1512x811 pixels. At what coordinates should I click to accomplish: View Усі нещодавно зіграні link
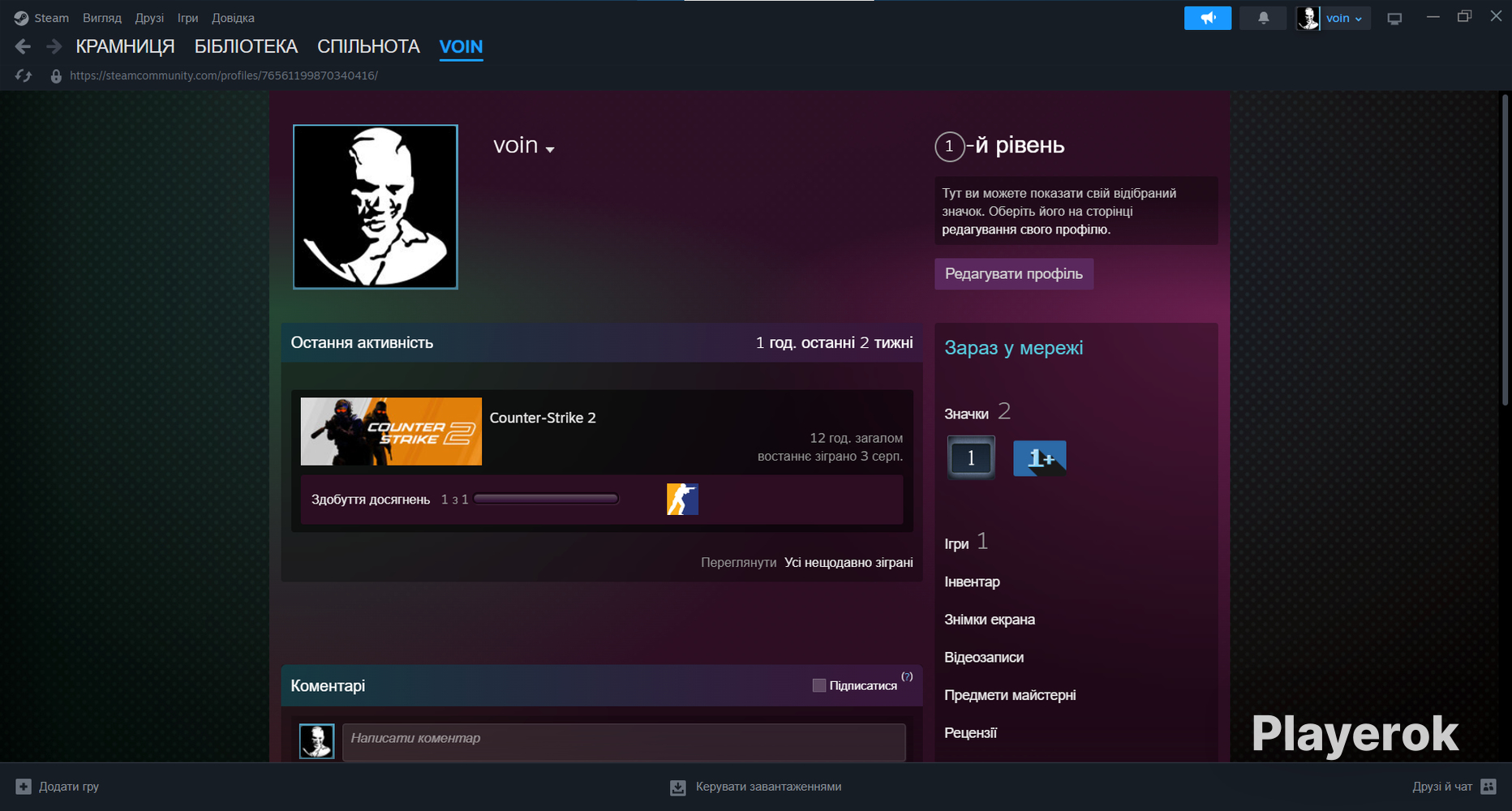coord(848,563)
